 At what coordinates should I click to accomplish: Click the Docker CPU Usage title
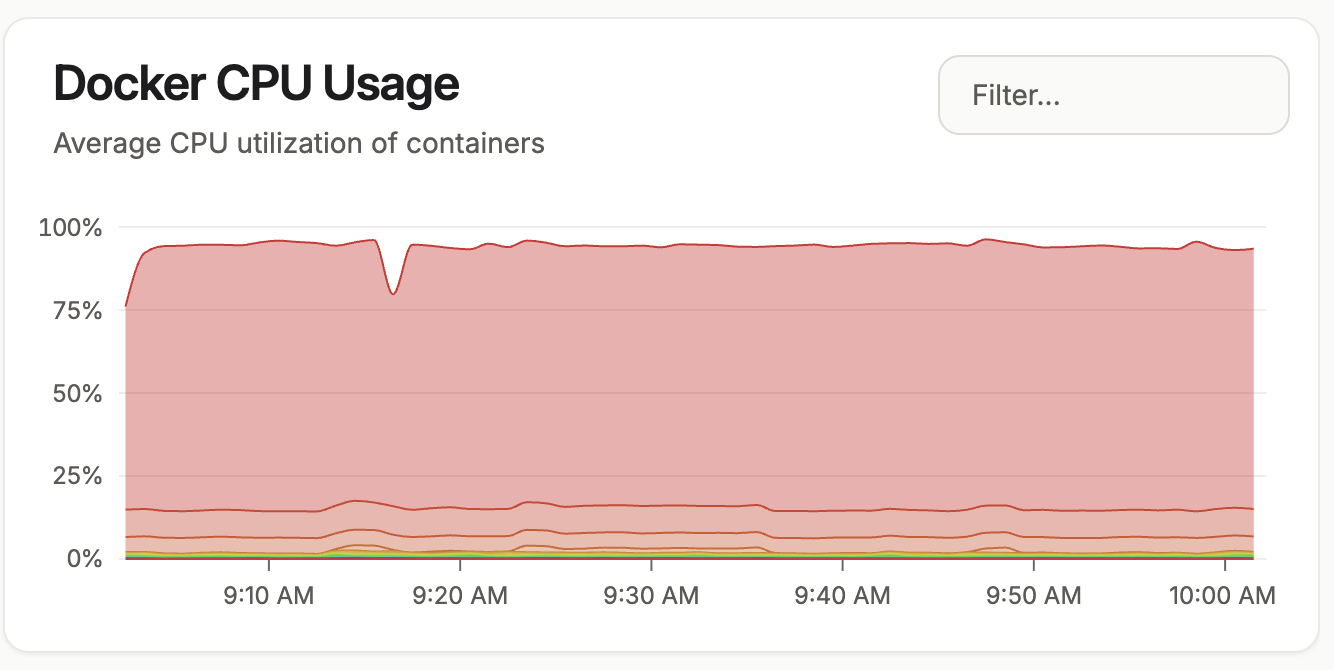[x=256, y=84]
